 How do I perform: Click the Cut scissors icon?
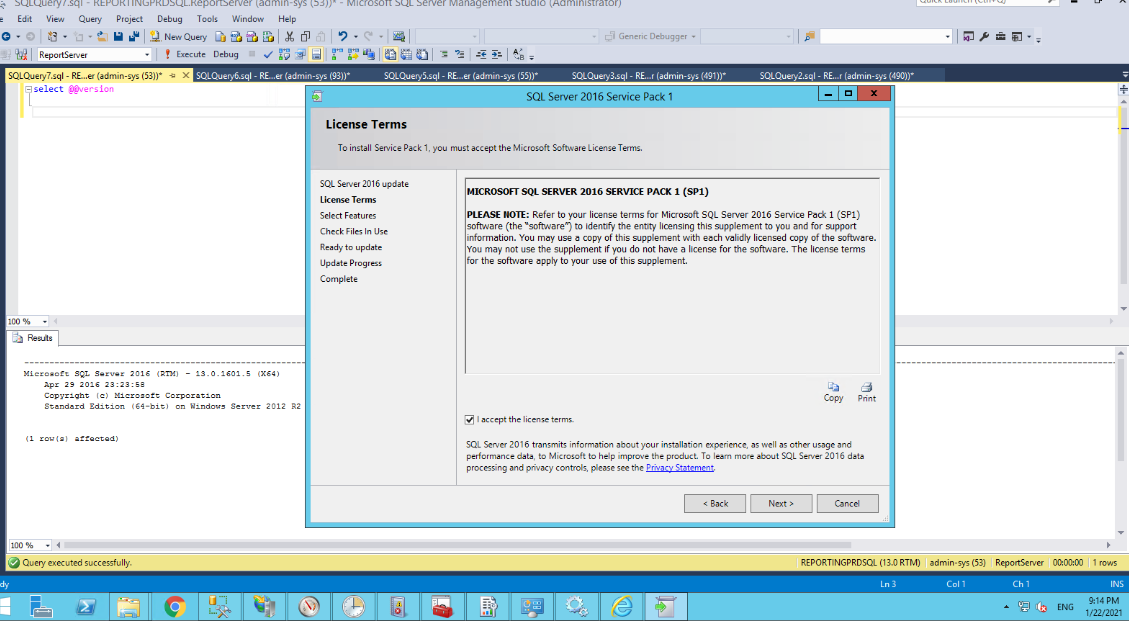click(289, 36)
